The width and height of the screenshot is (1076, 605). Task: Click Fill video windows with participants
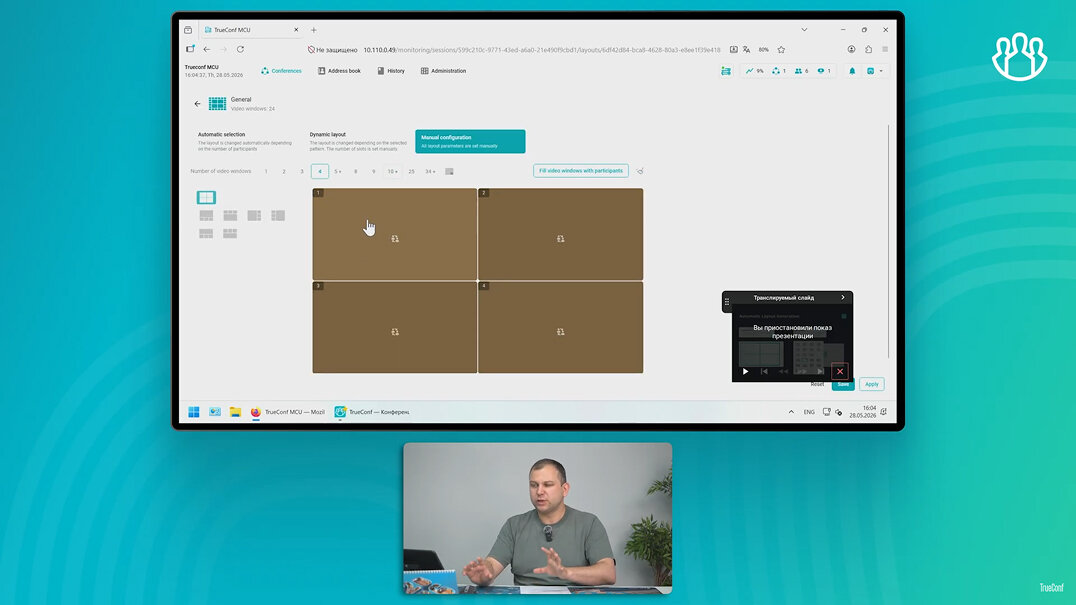(581, 171)
